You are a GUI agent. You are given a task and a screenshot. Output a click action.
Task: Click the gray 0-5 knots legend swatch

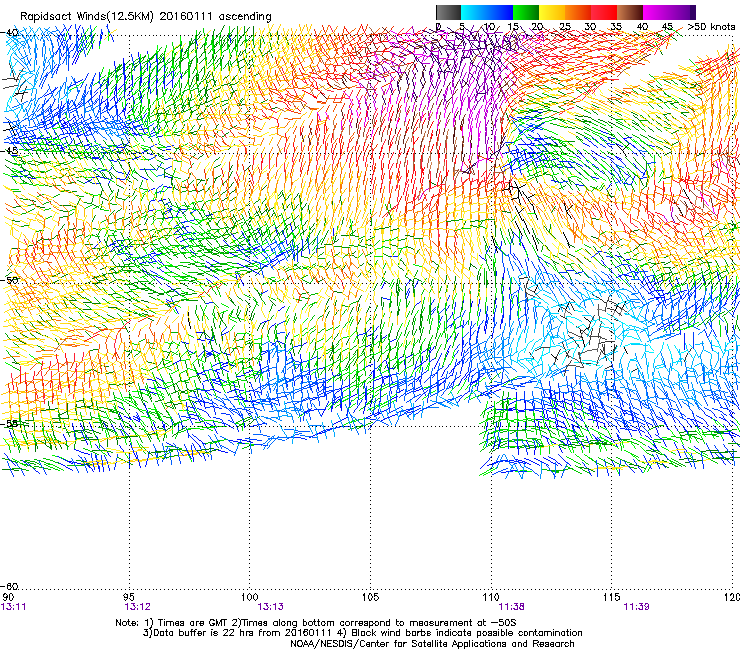tap(448, 12)
